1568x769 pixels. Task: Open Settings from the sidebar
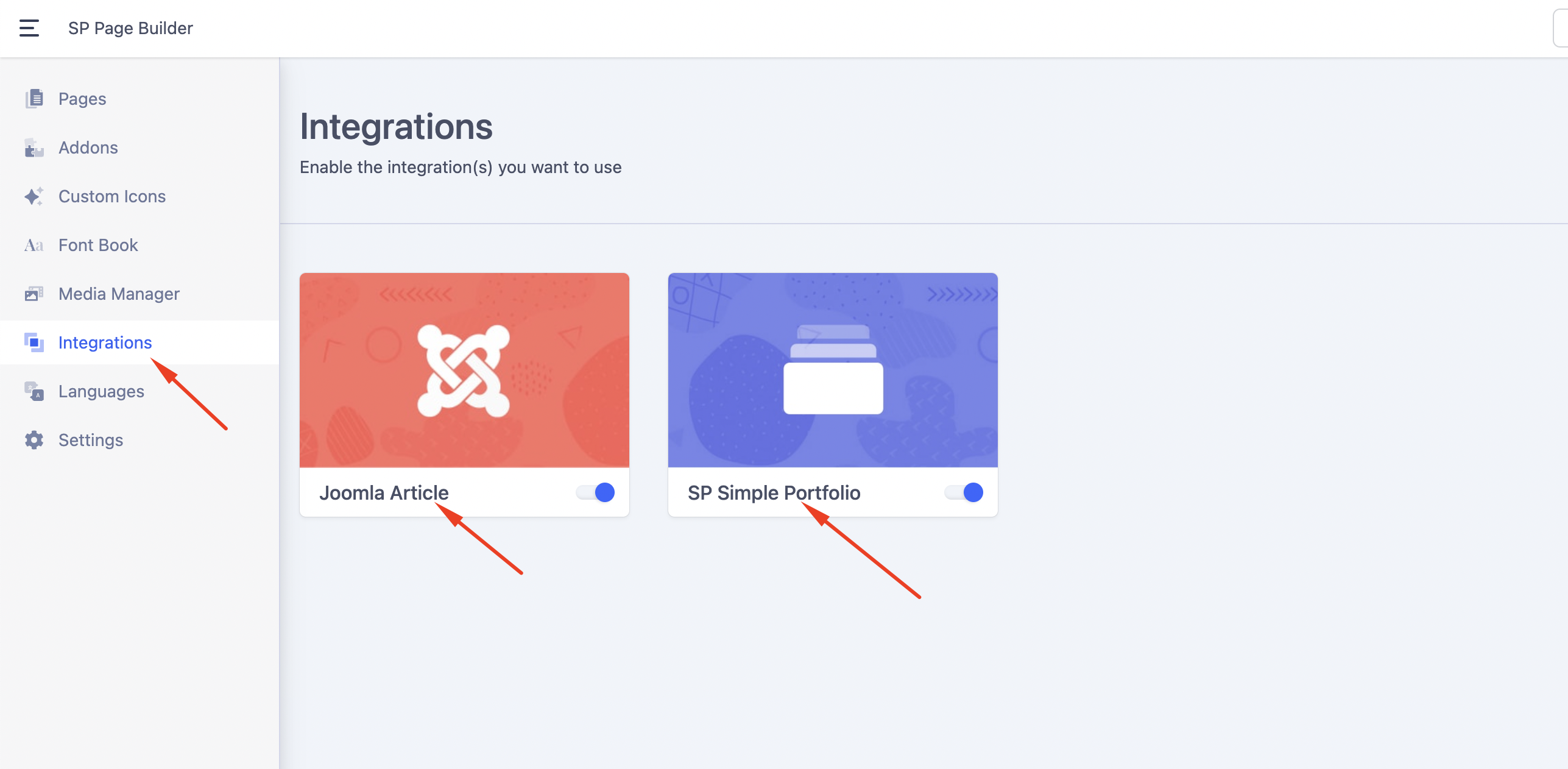(139, 440)
